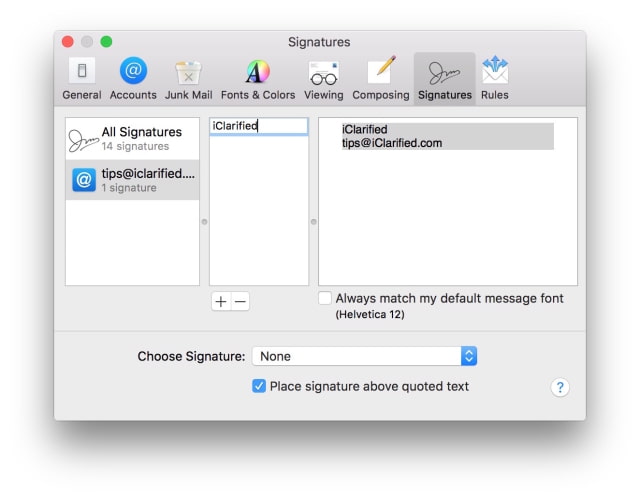
Task: Click the help question mark button
Action: click(560, 387)
